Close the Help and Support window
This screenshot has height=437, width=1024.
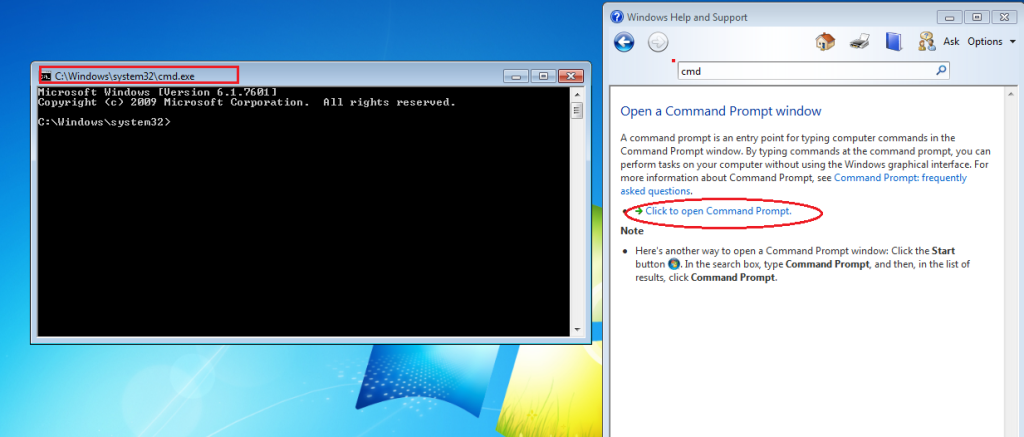1004,18
